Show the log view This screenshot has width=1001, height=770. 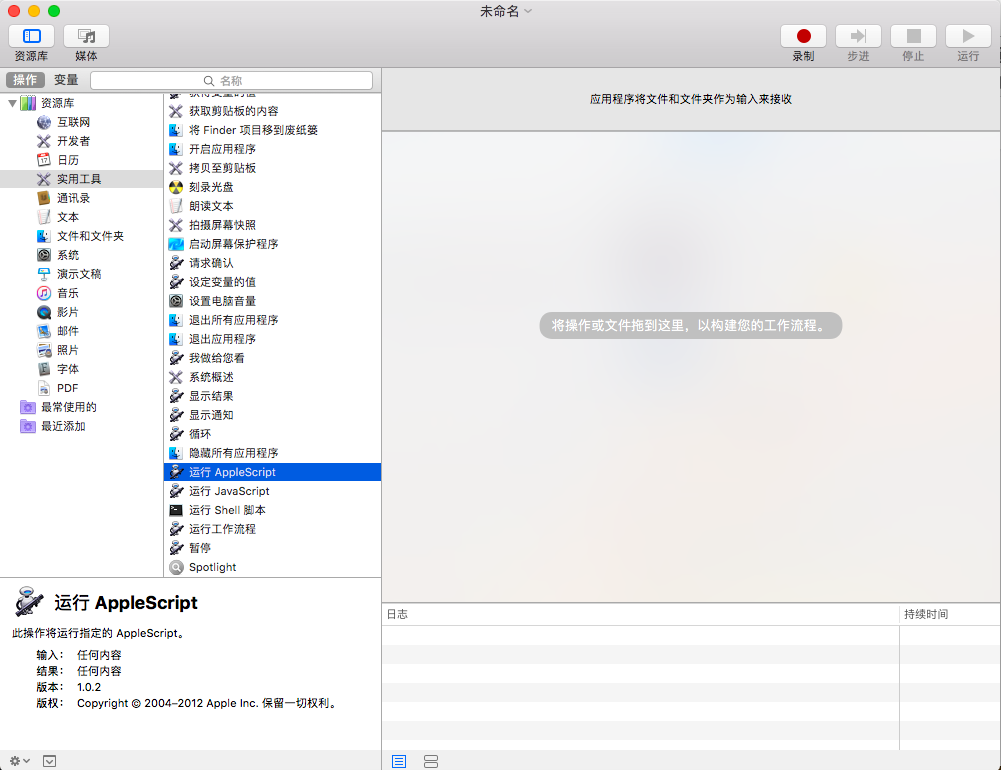[x=399, y=761]
